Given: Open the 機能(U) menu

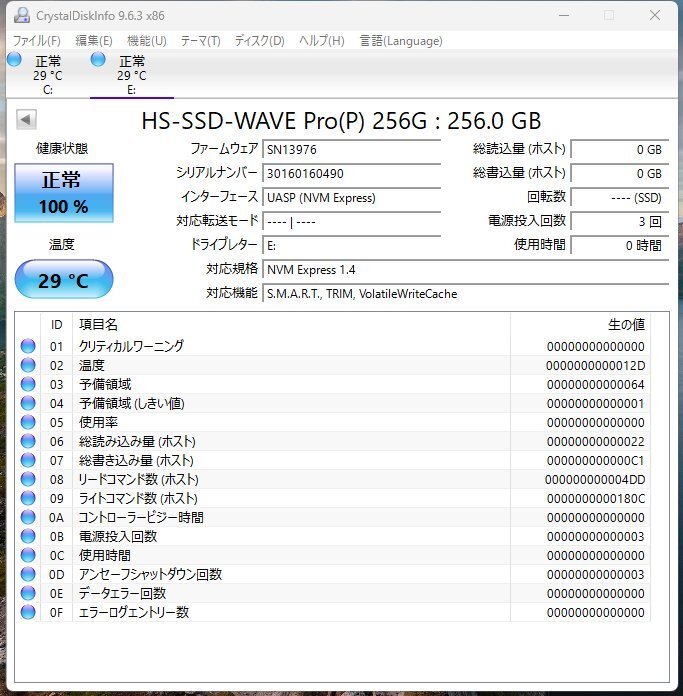Looking at the screenshot, I should click(x=146, y=41).
